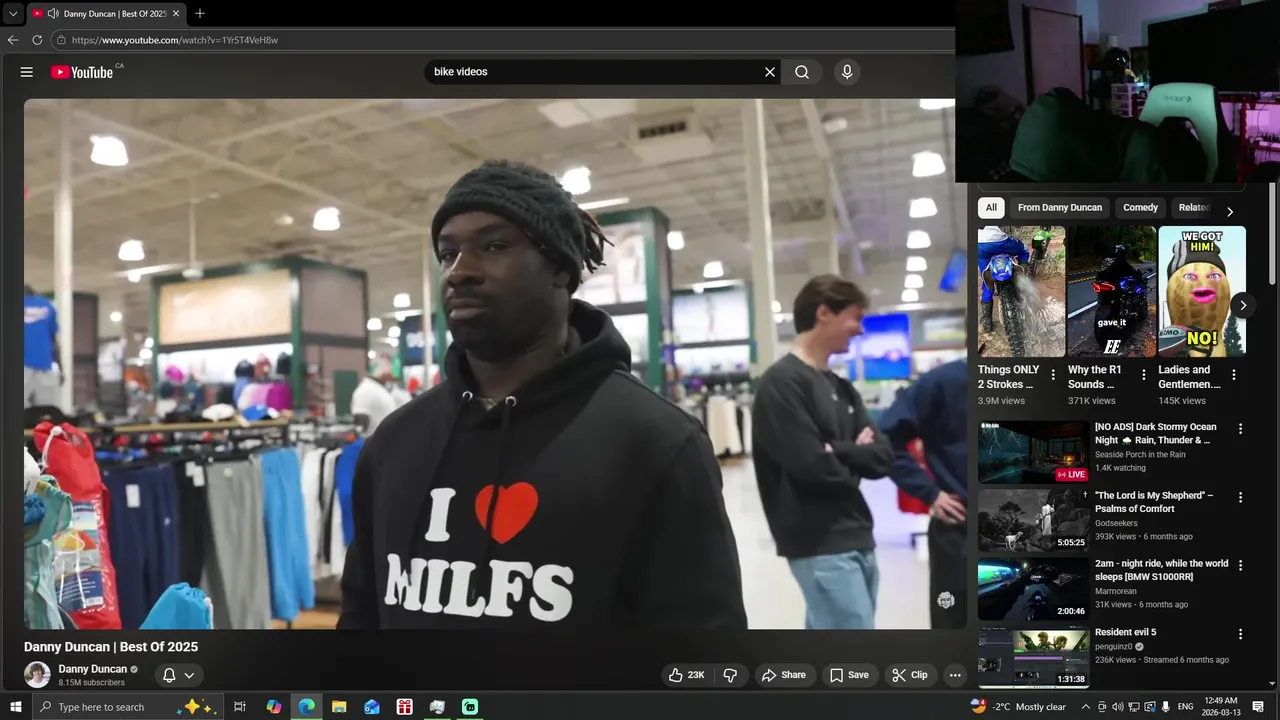The height and width of the screenshot is (720, 1280).
Task: Select the 'All' filter chip
Action: [x=991, y=208]
